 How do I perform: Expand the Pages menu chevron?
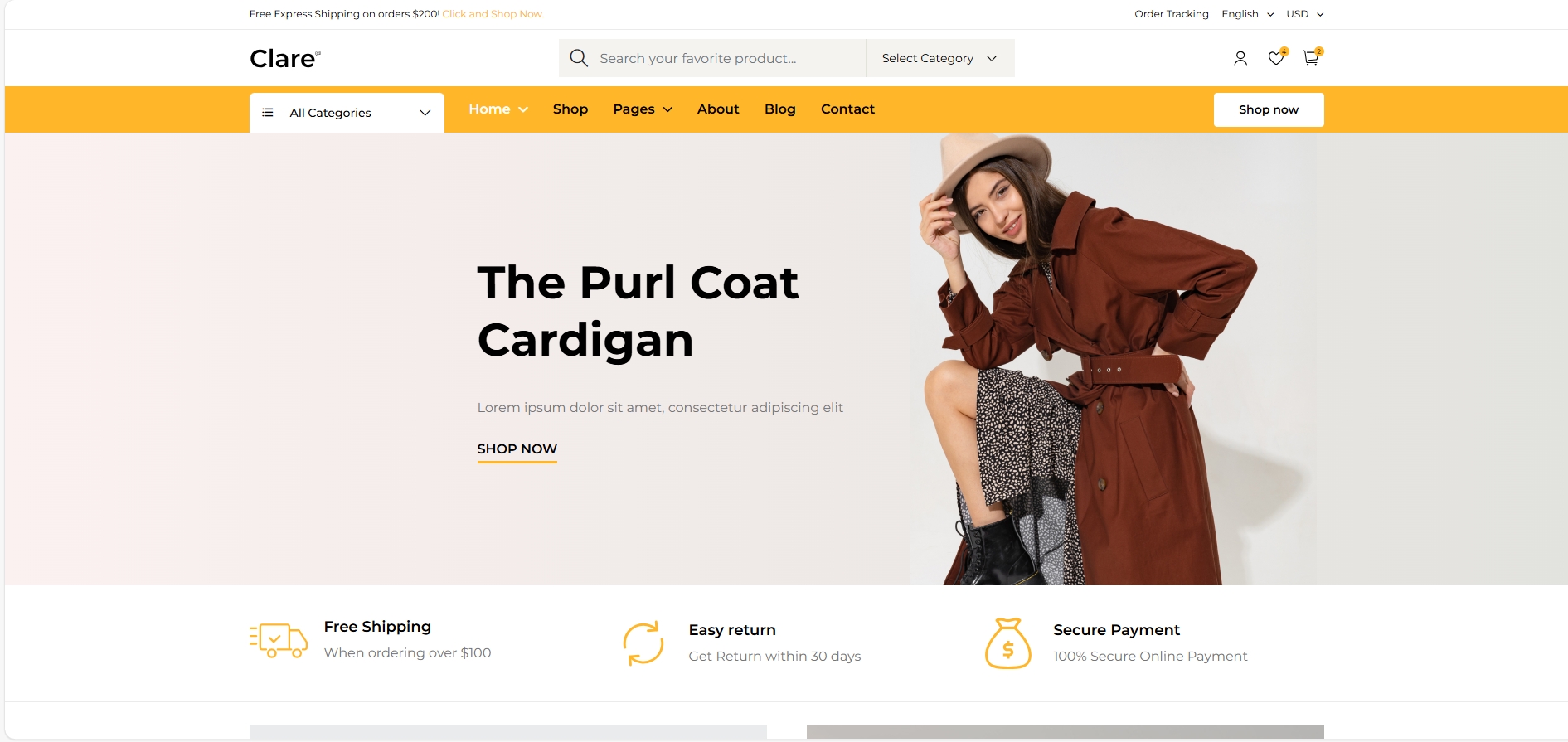point(667,109)
